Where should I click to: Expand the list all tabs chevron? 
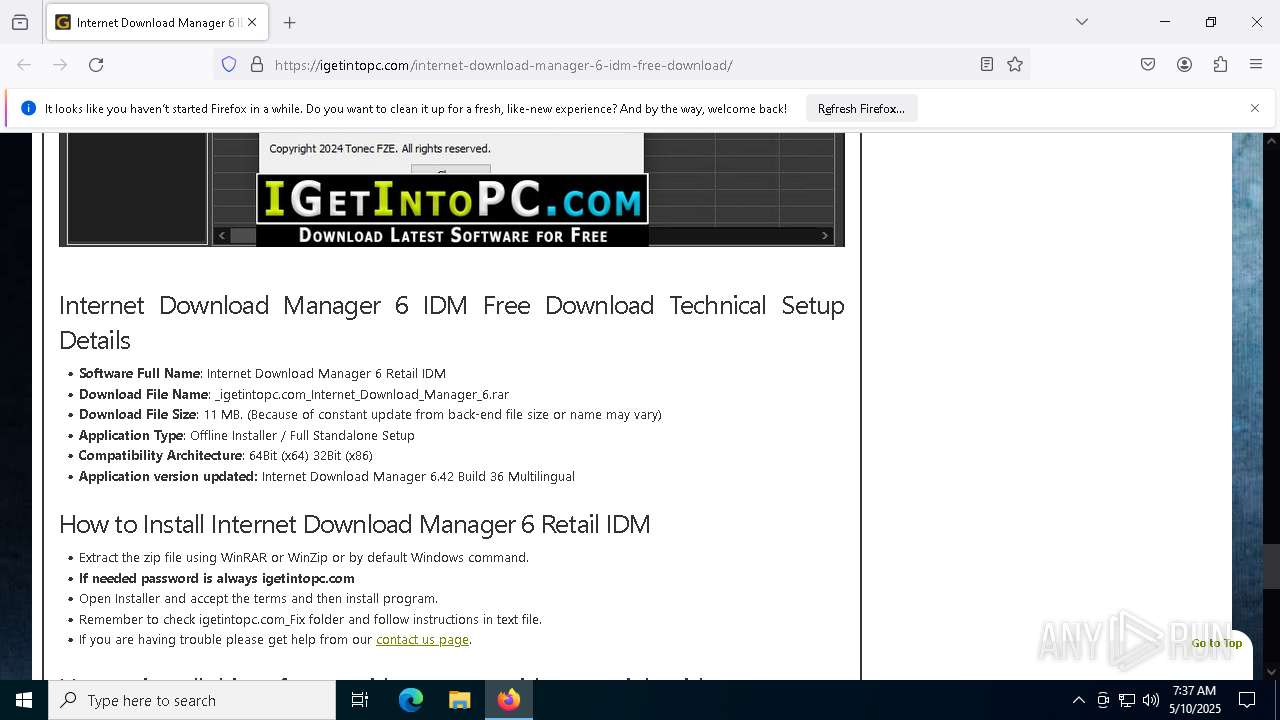click(1082, 22)
